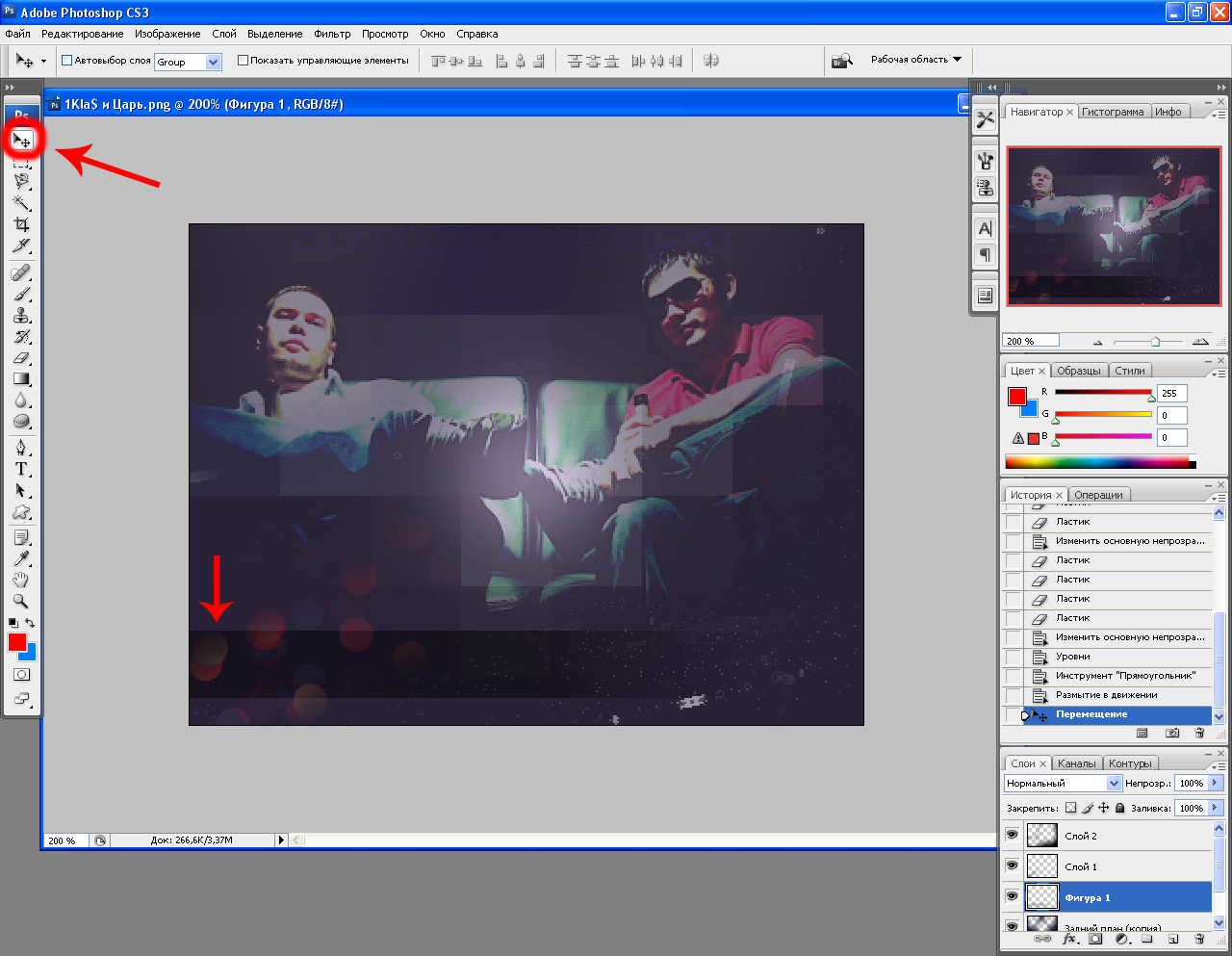Enable the Автовыбор слоя checkbox

pos(67,60)
